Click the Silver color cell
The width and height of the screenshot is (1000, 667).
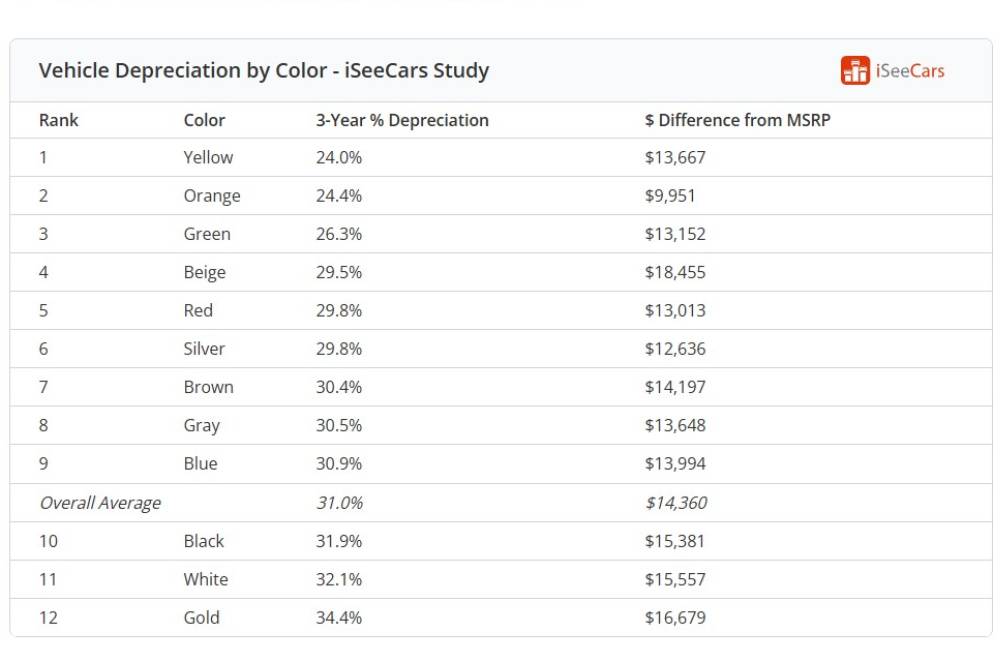pos(204,349)
